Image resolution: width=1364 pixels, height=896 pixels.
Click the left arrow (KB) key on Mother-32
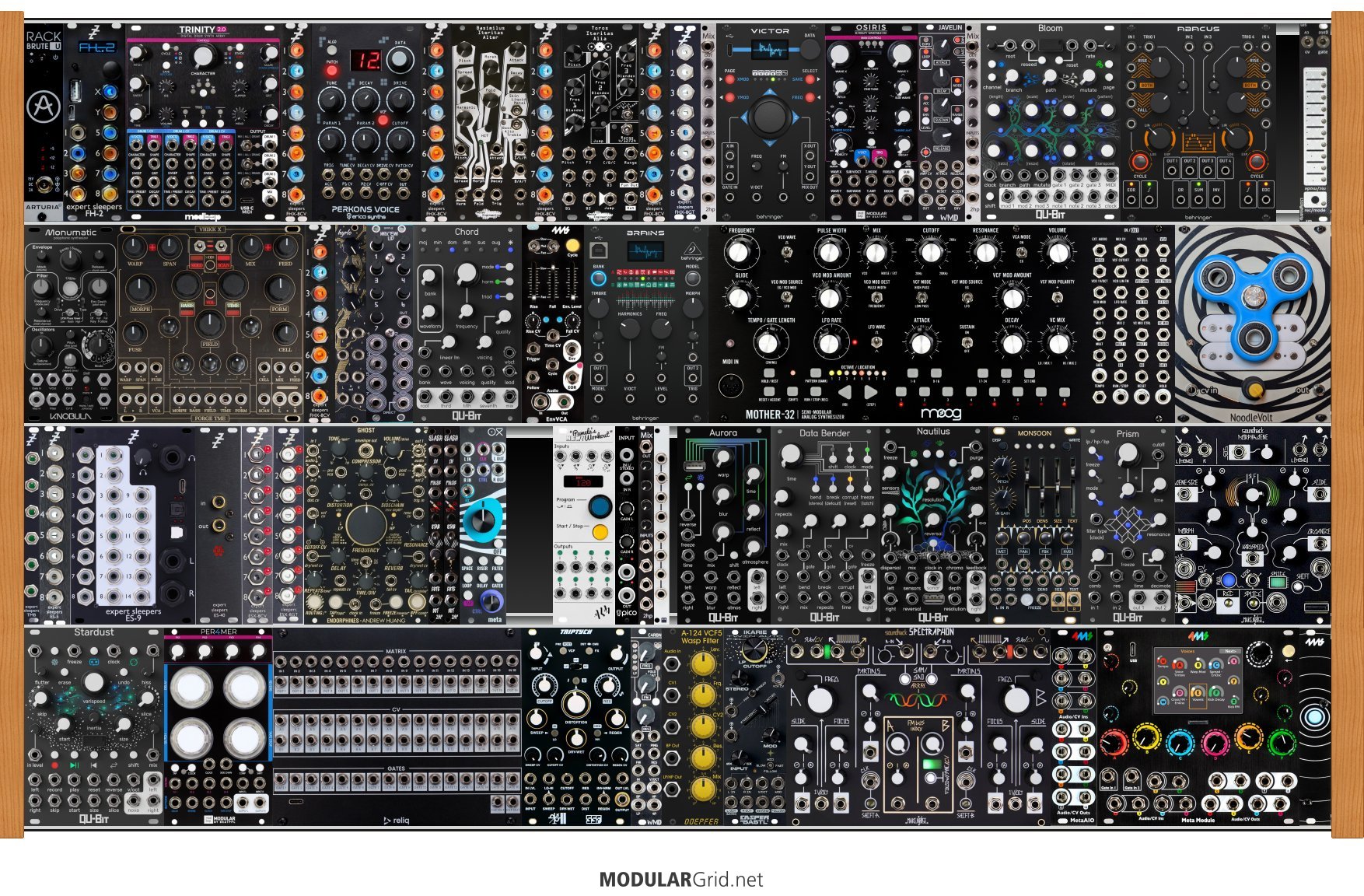pos(844,393)
